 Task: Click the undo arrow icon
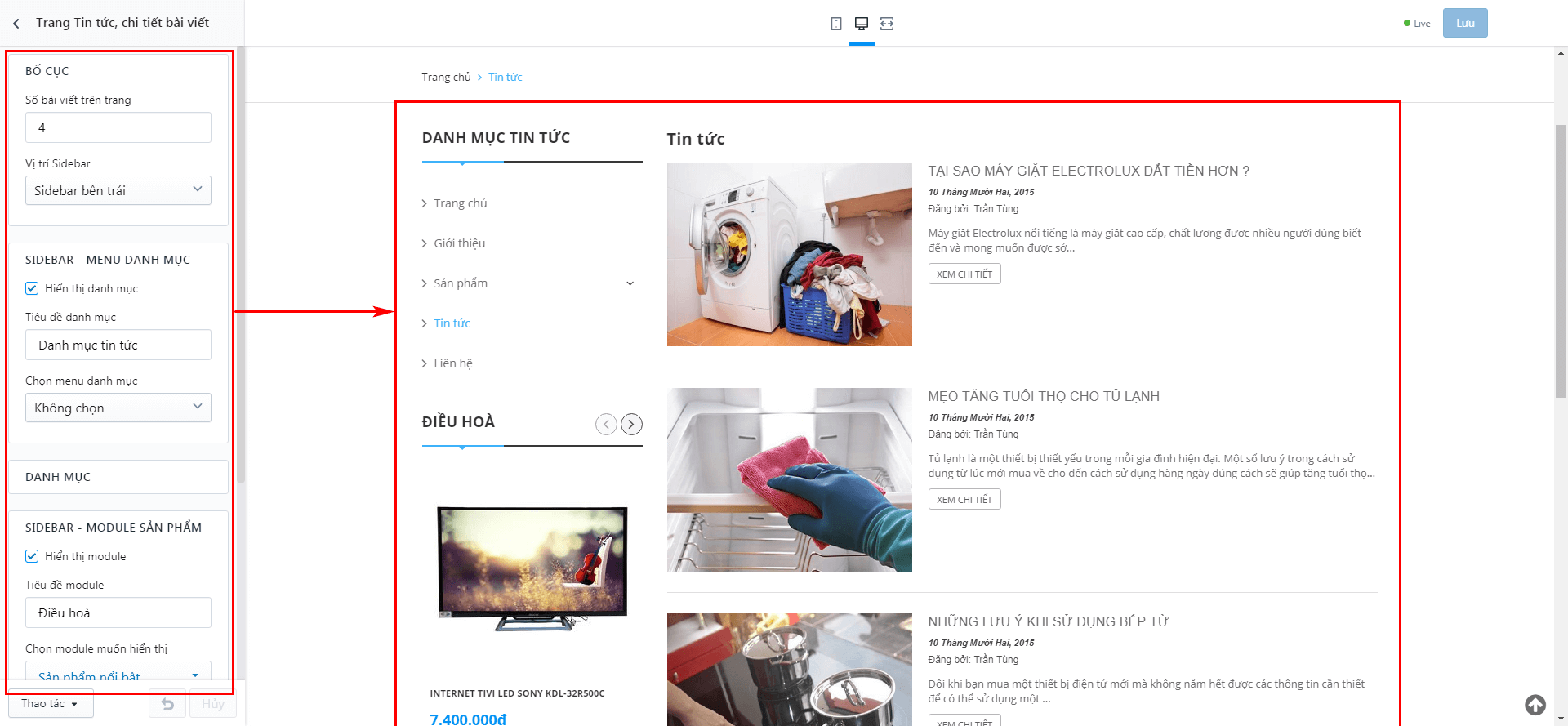[167, 704]
